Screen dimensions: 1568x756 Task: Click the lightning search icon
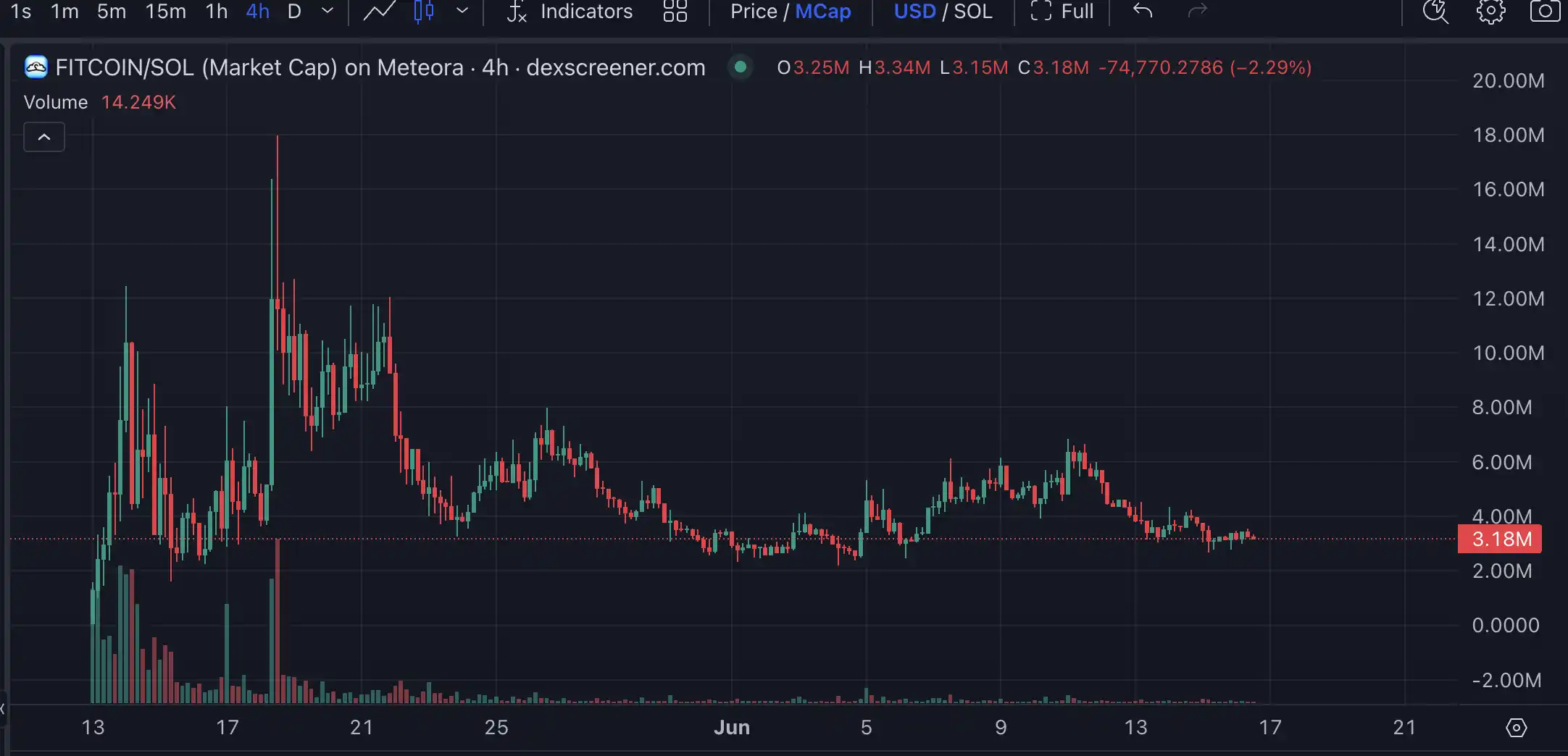click(1435, 12)
